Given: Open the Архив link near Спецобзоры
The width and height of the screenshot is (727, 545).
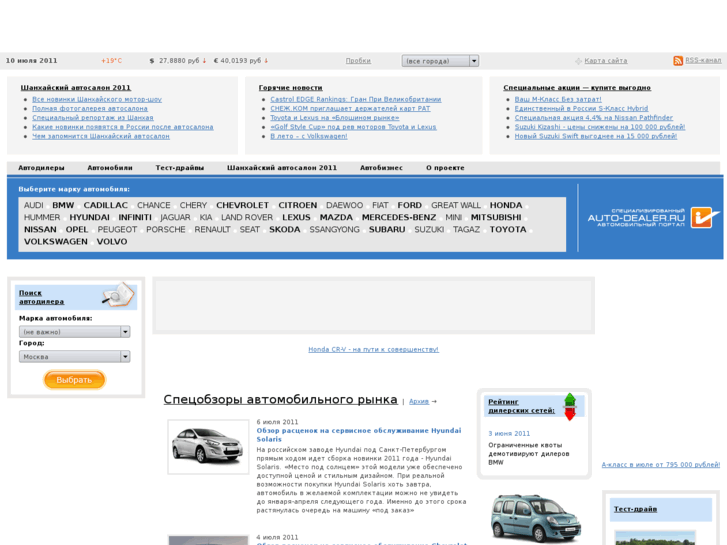Looking at the screenshot, I should point(419,401).
